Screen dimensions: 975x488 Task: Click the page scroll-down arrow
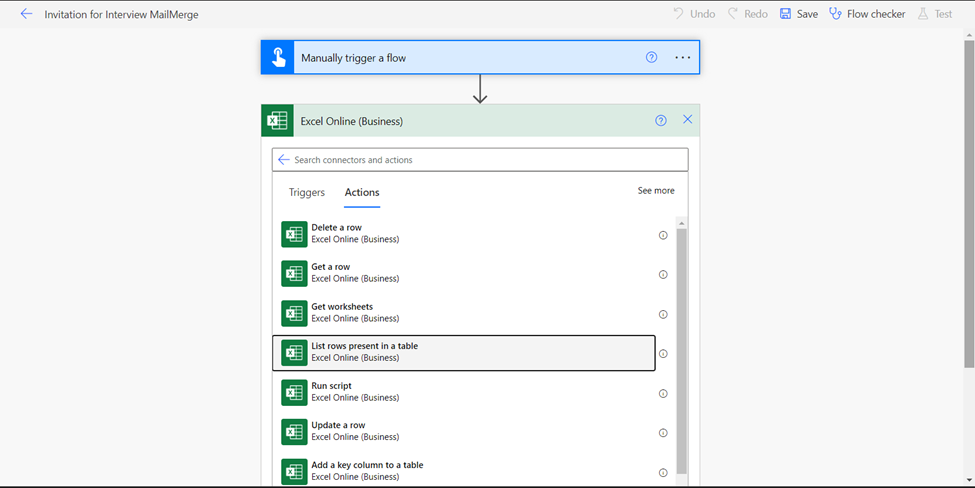969,479
